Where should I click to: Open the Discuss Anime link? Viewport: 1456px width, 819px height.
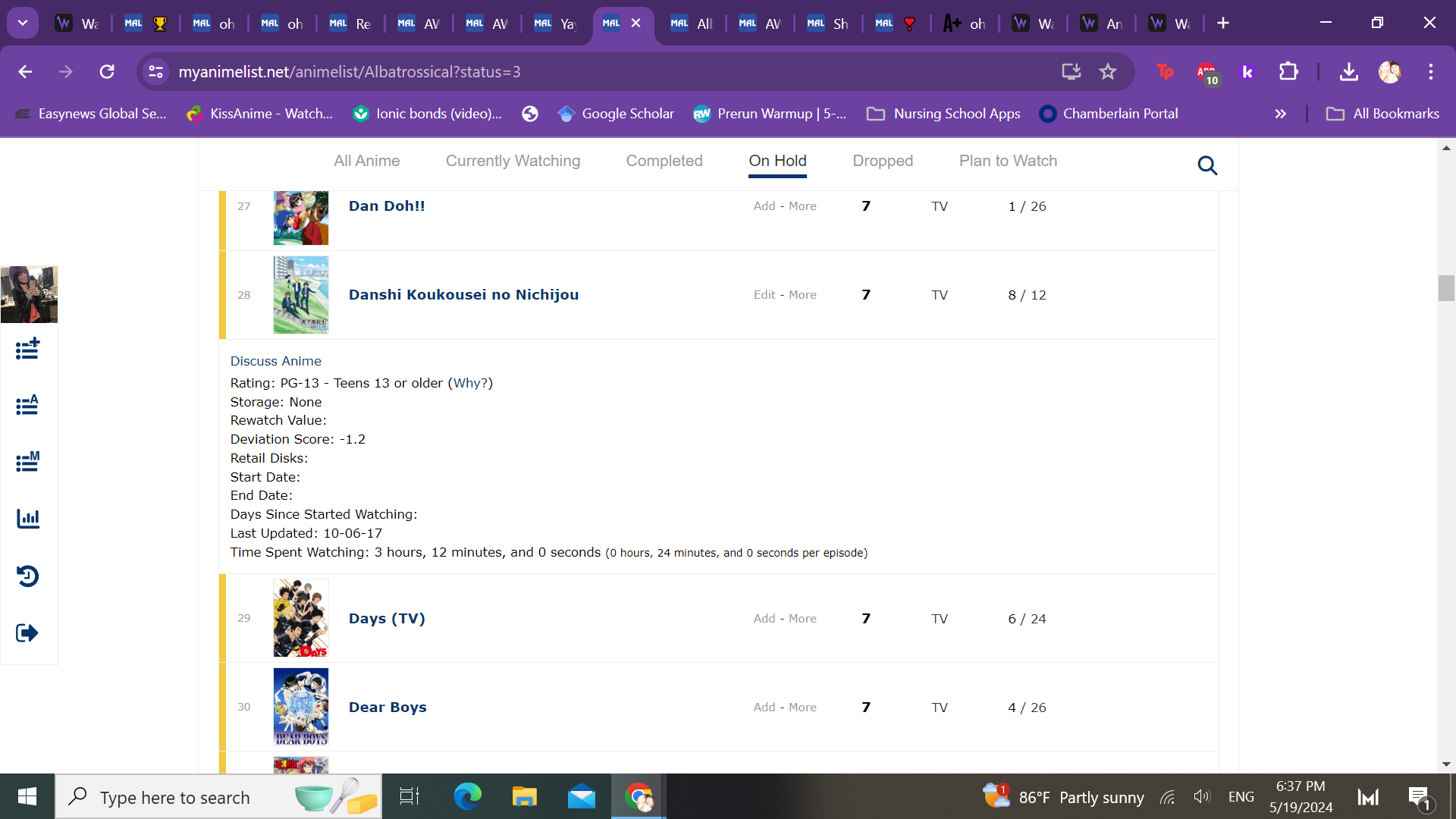(275, 361)
